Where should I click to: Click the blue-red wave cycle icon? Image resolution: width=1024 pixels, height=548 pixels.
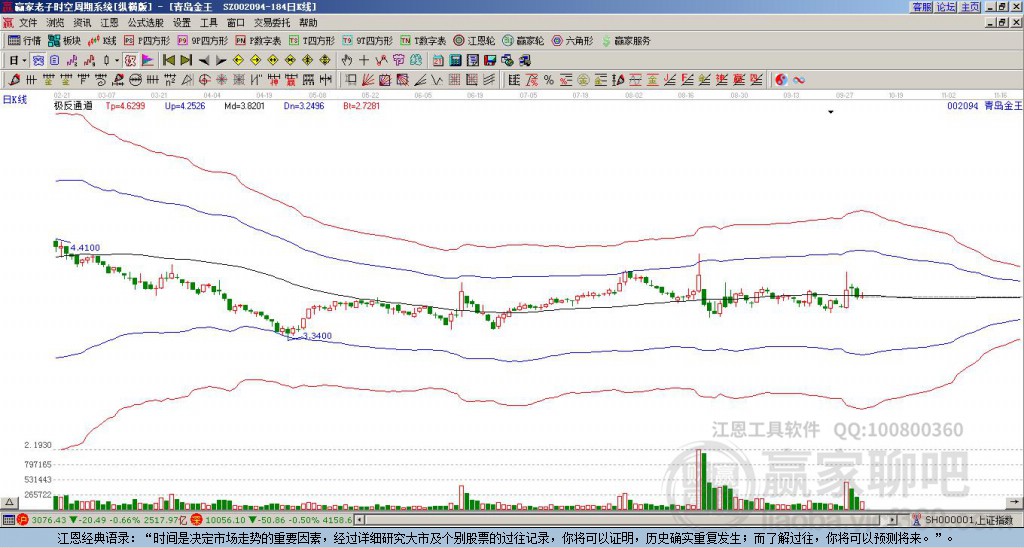pyautogui.click(x=799, y=80)
